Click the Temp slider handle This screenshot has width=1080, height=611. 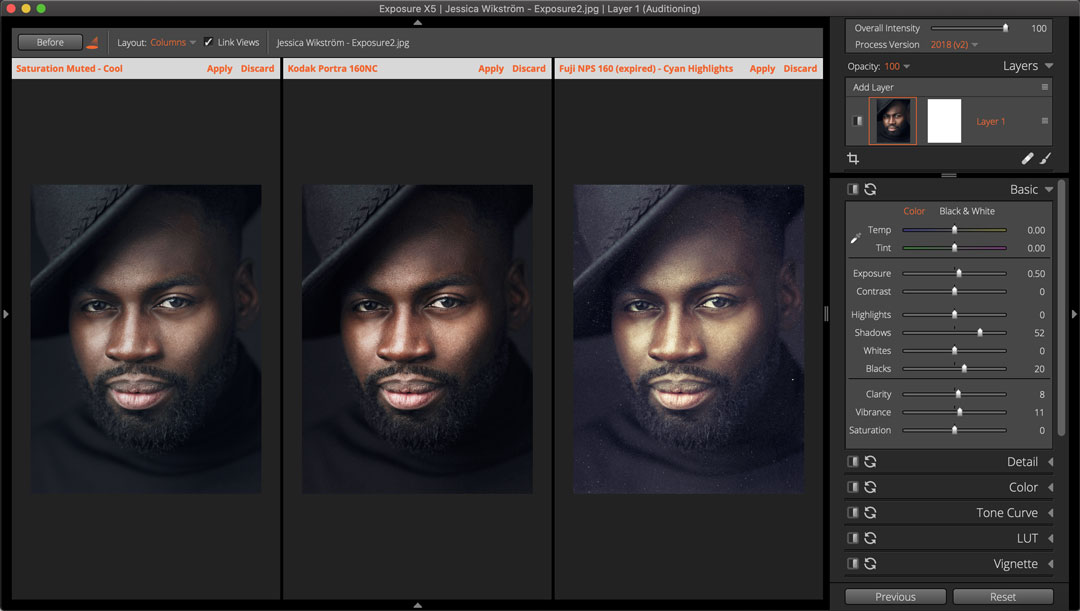(x=955, y=230)
